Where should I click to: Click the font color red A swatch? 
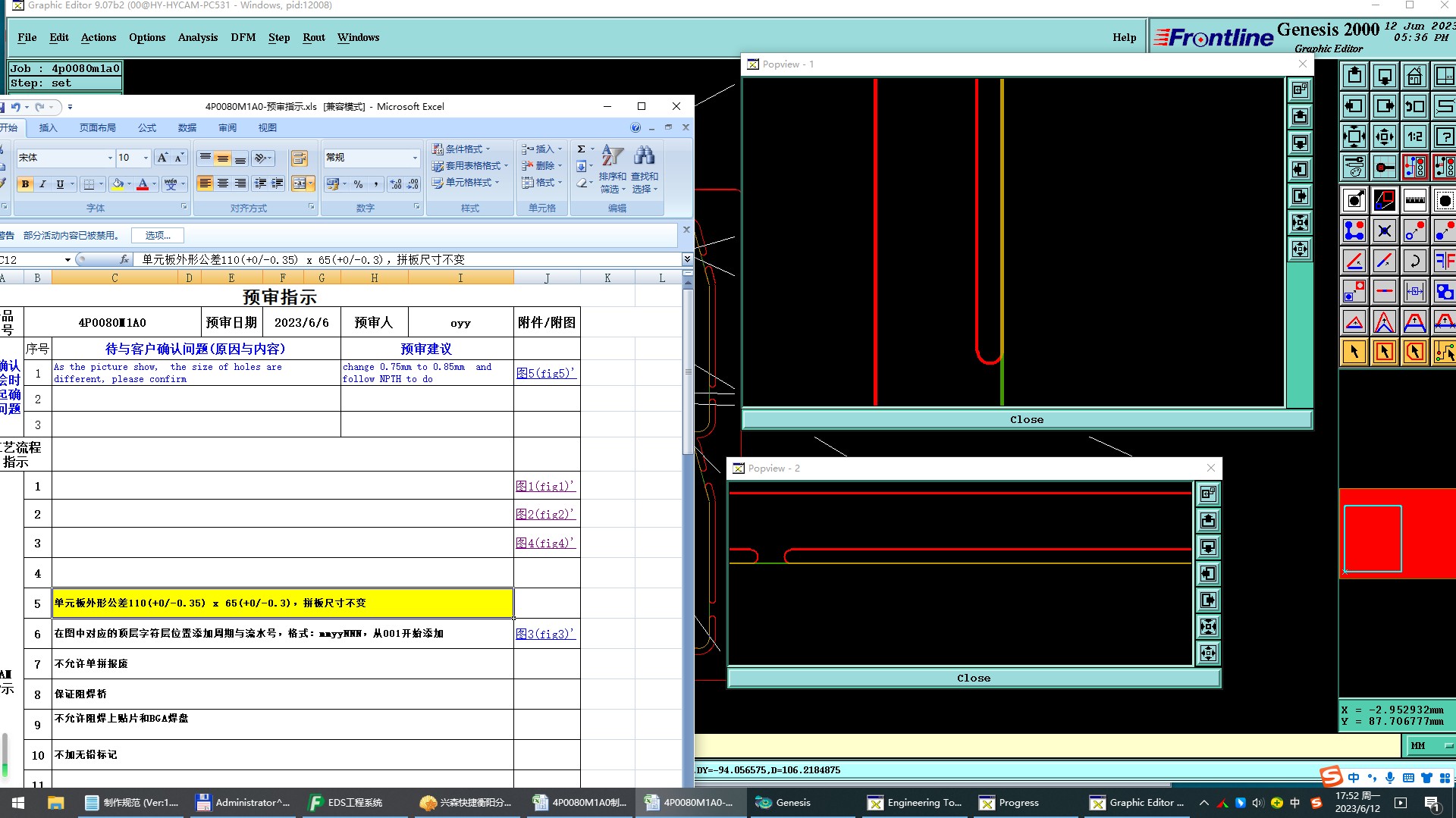point(143,183)
